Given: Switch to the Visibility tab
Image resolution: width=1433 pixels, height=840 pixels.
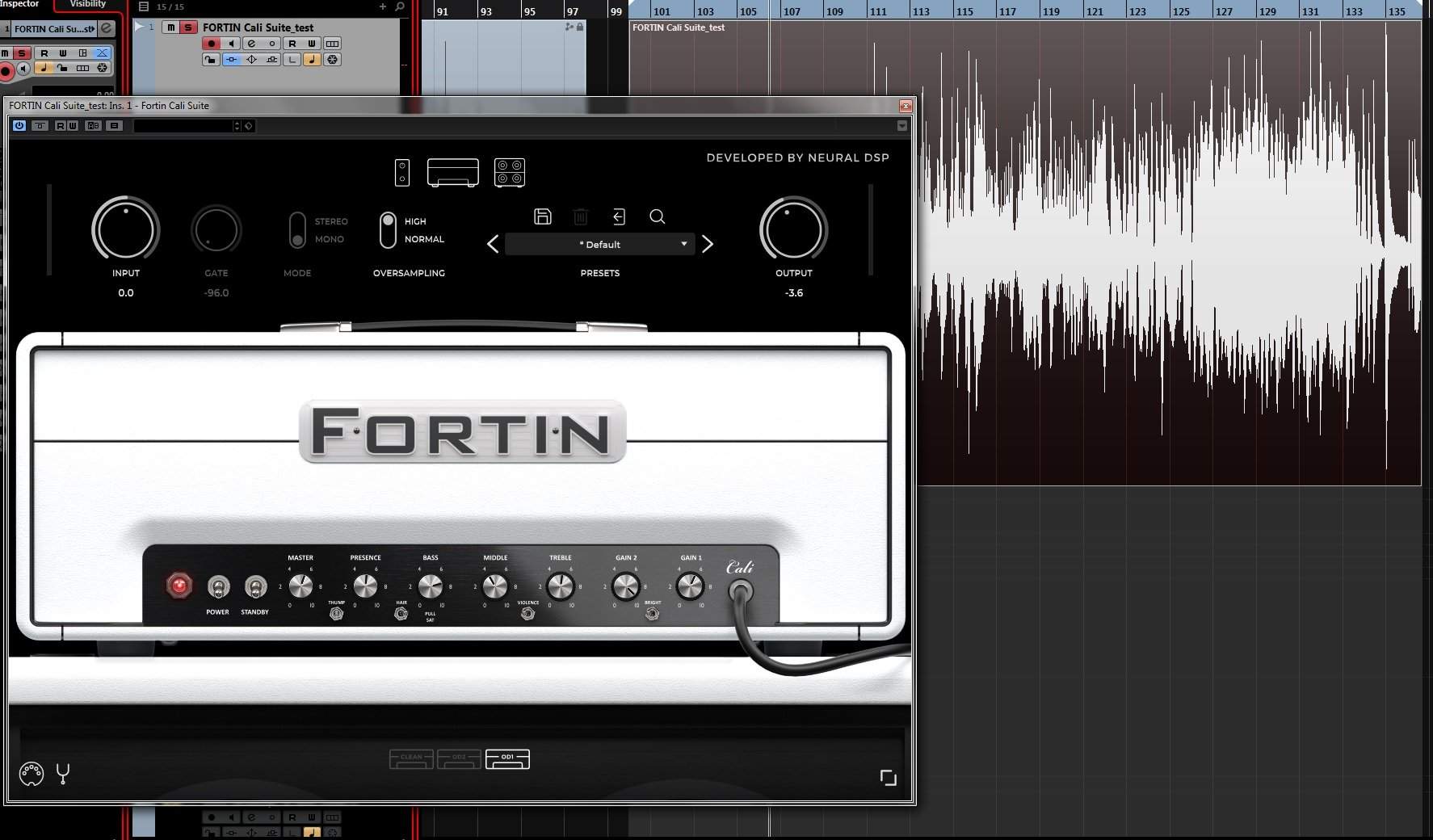Looking at the screenshot, I should [x=88, y=5].
